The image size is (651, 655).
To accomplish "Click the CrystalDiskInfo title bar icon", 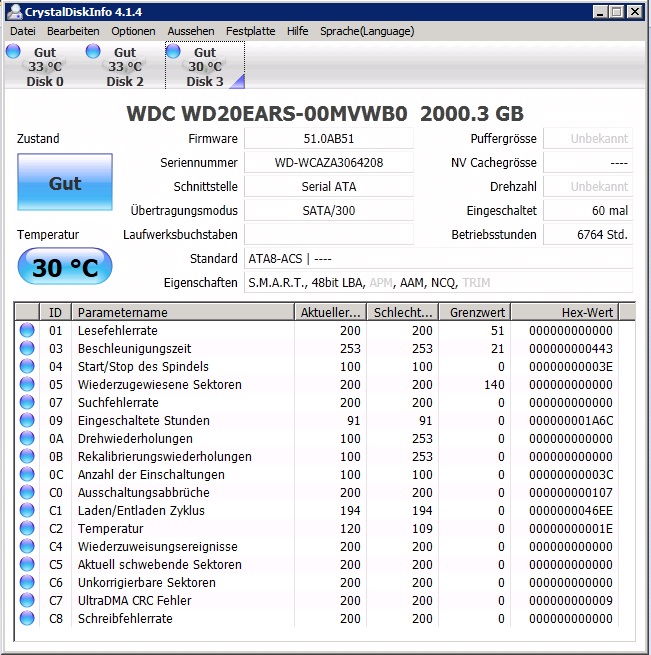I will click(15, 12).
